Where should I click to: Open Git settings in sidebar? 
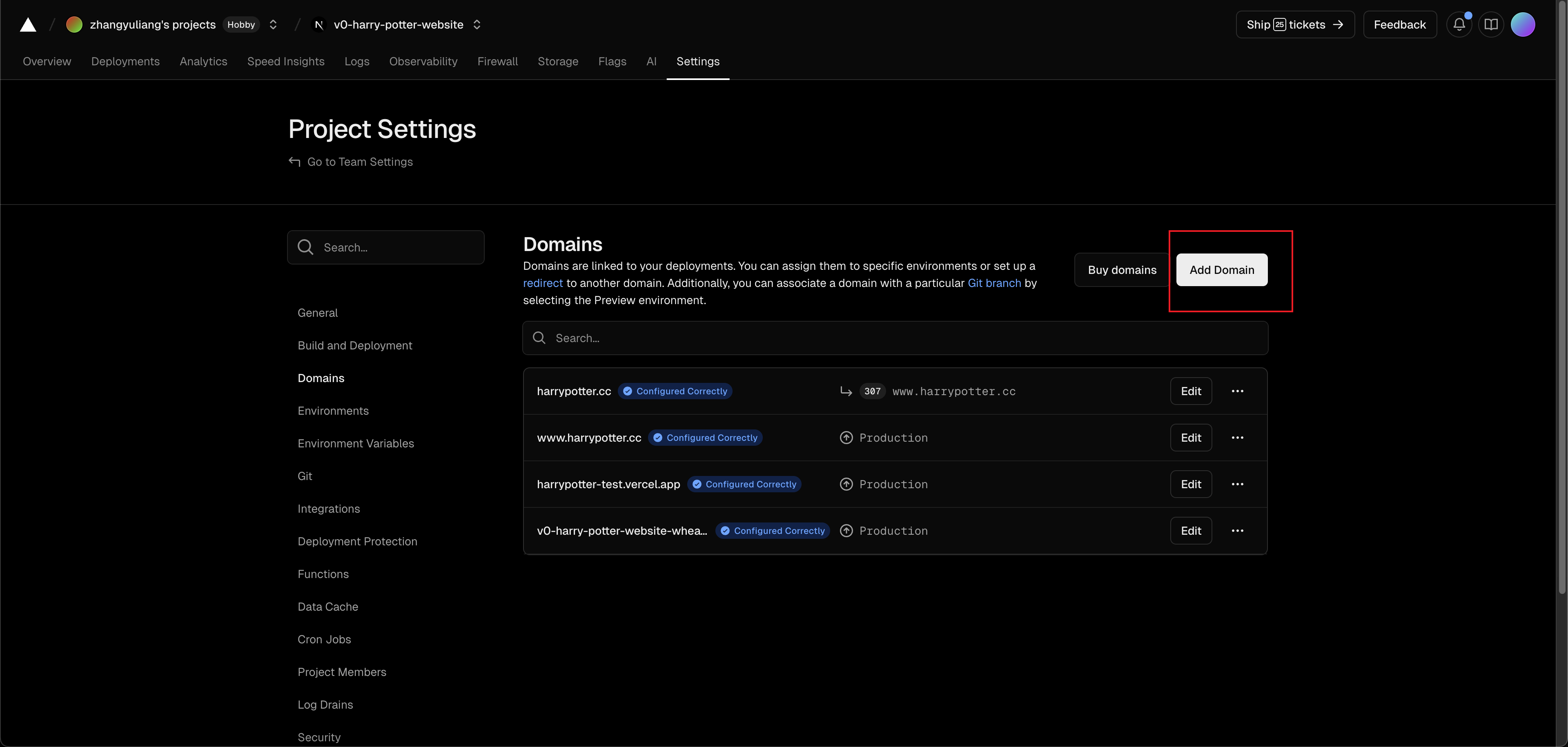[304, 476]
